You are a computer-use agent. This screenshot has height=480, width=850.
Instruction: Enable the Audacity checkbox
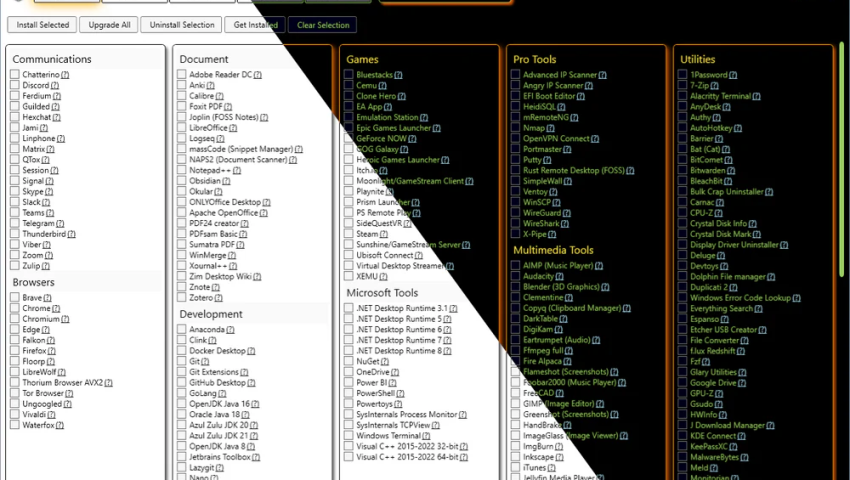tap(517, 276)
